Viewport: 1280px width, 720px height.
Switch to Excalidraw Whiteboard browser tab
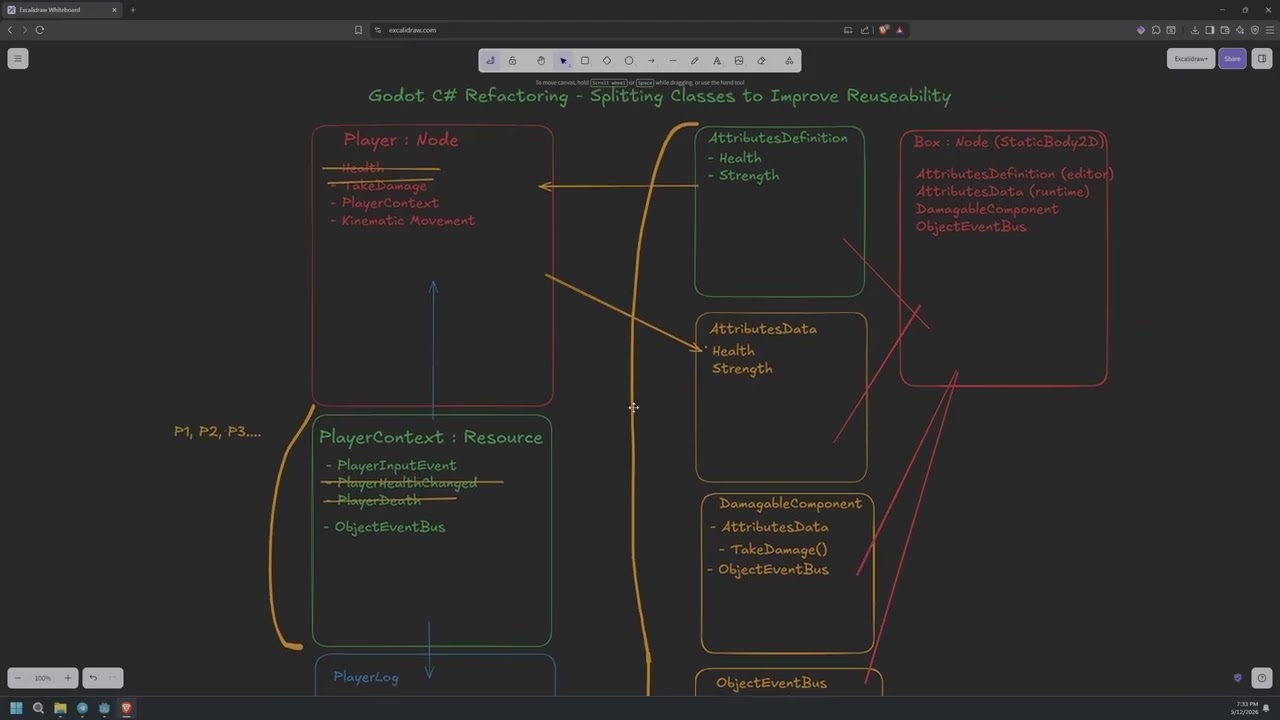tap(60, 10)
